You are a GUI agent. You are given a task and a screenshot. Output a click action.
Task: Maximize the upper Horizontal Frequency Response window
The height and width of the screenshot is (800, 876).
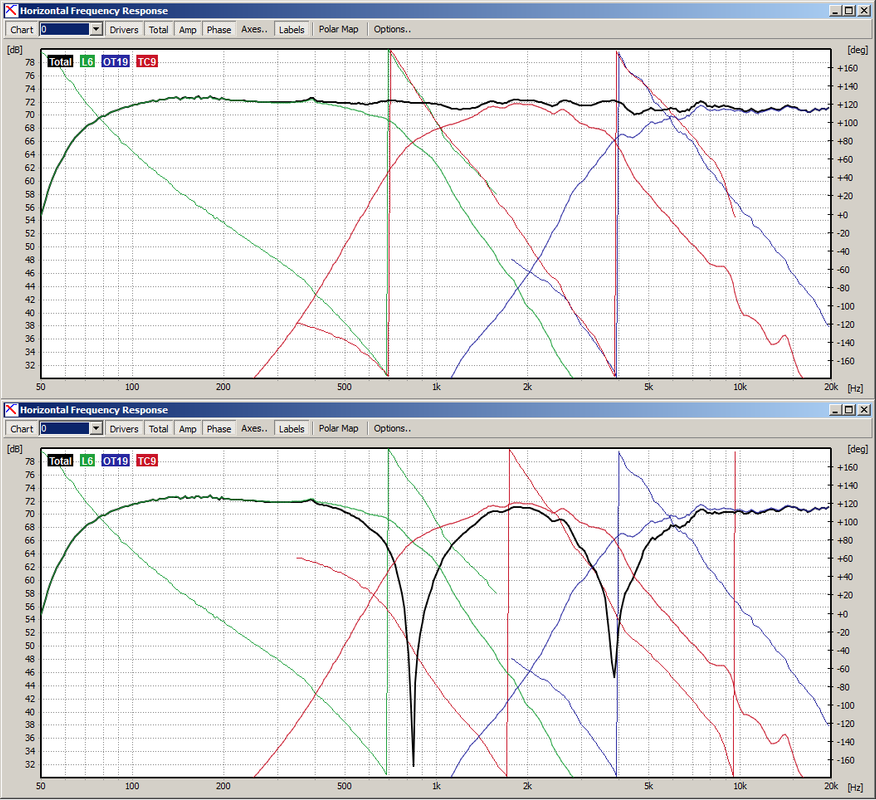[x=849, y=11]
